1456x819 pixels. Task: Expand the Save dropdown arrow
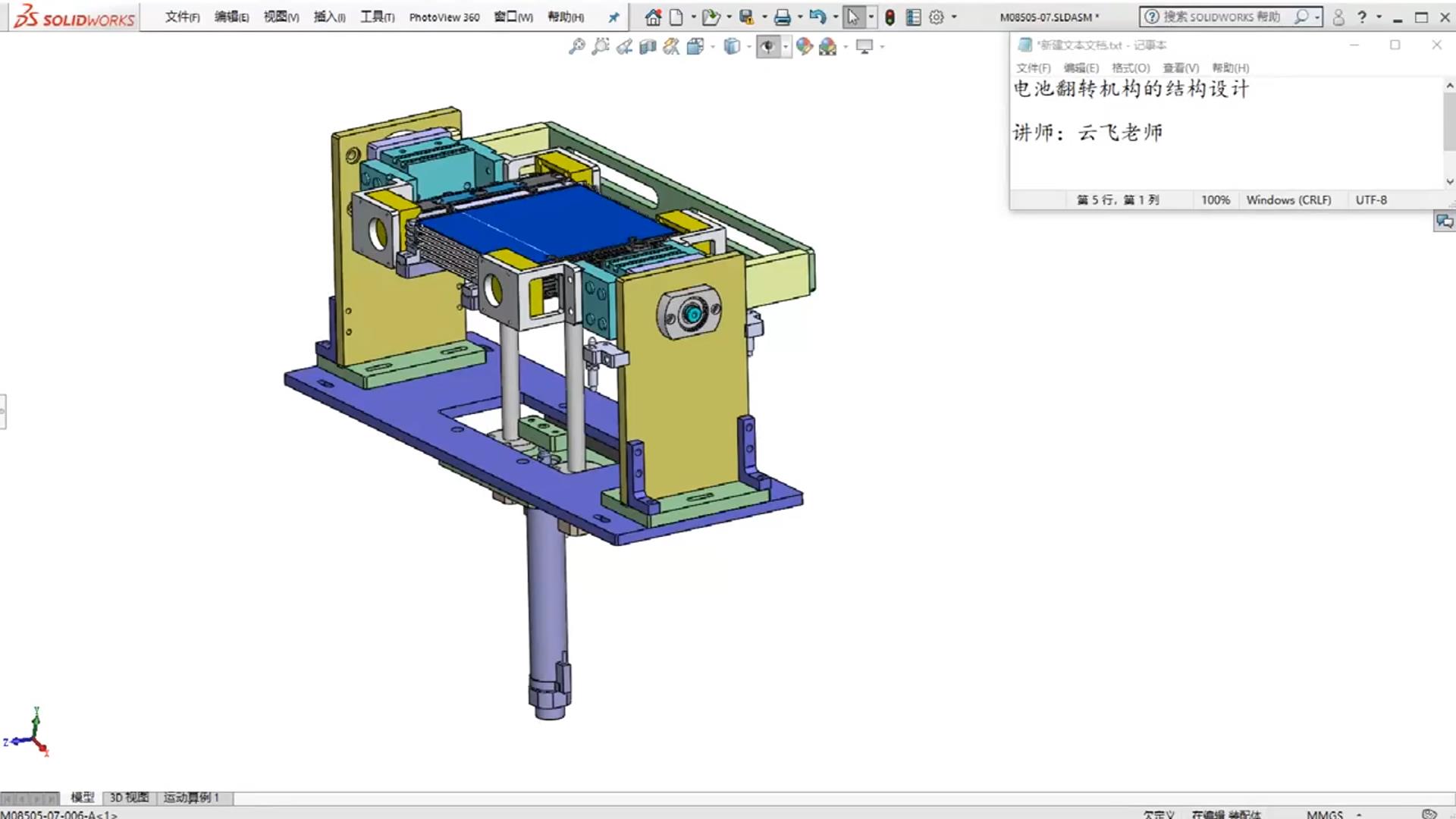[x=764, y=17]
